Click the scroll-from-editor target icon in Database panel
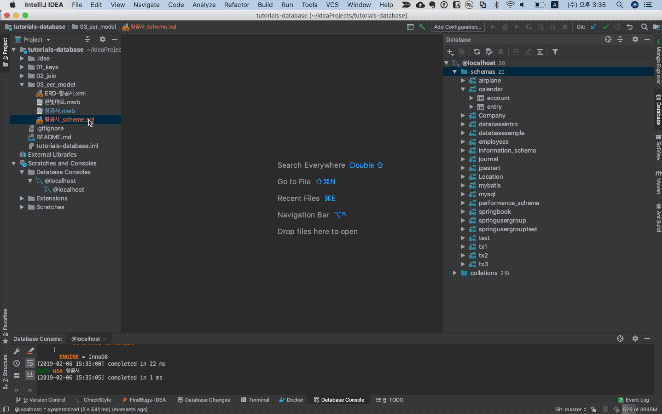662x414 pixels. pyautogui.click(x=608, y=39)
